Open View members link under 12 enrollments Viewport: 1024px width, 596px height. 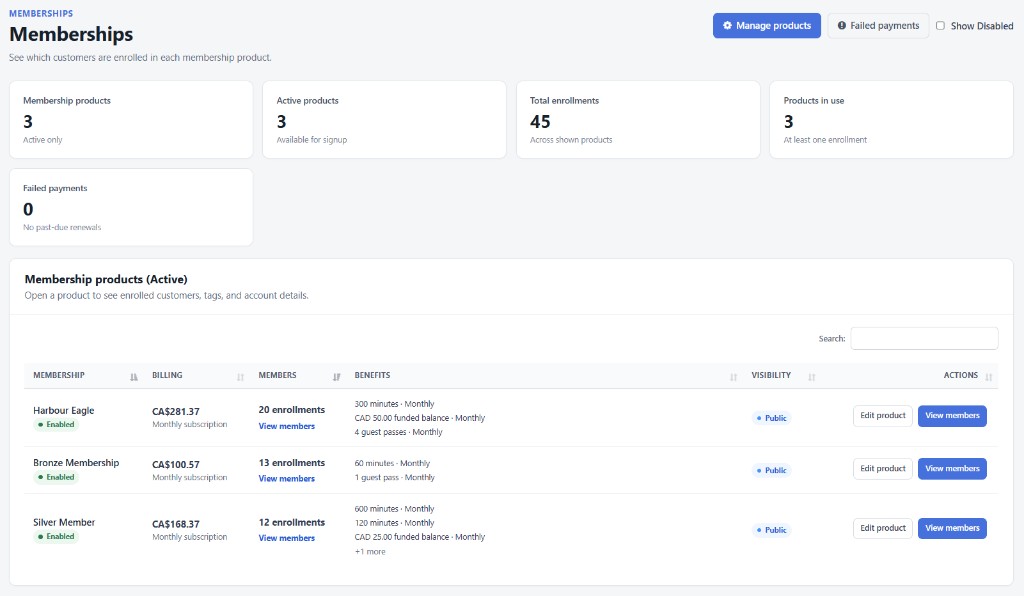pos(287,538)
